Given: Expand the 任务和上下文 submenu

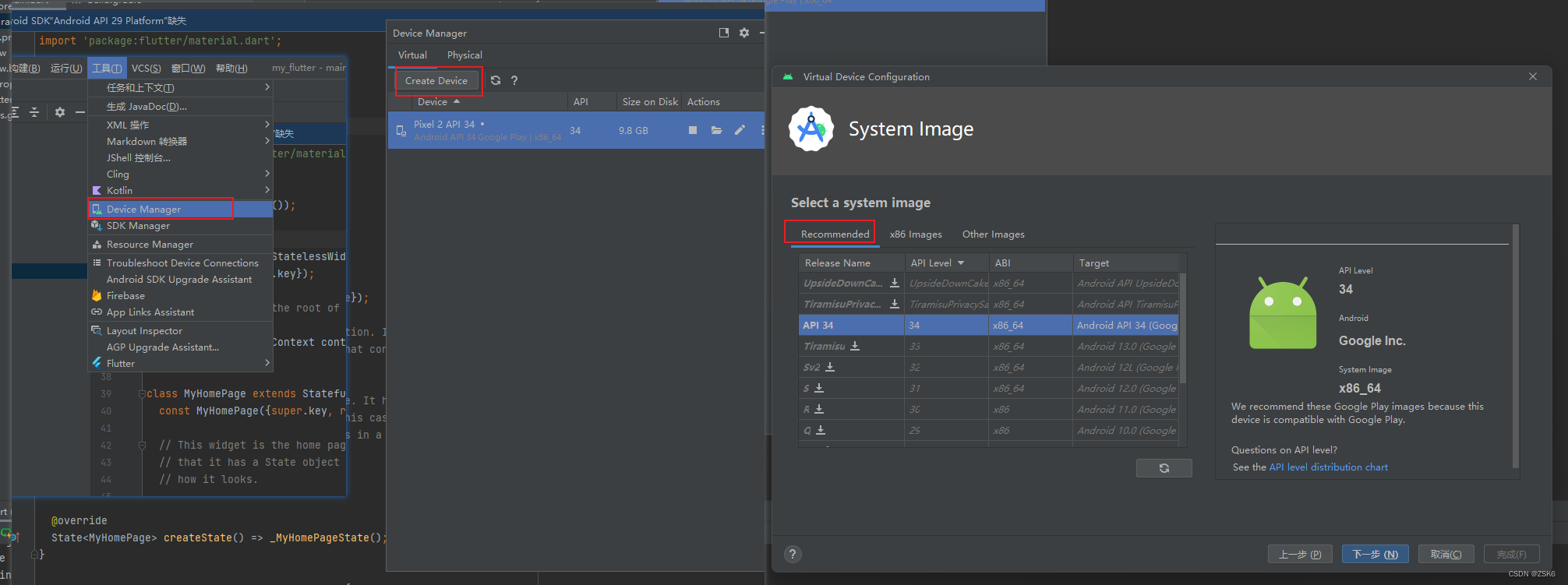Looking at the screenshot, I should tap(181, 87).
